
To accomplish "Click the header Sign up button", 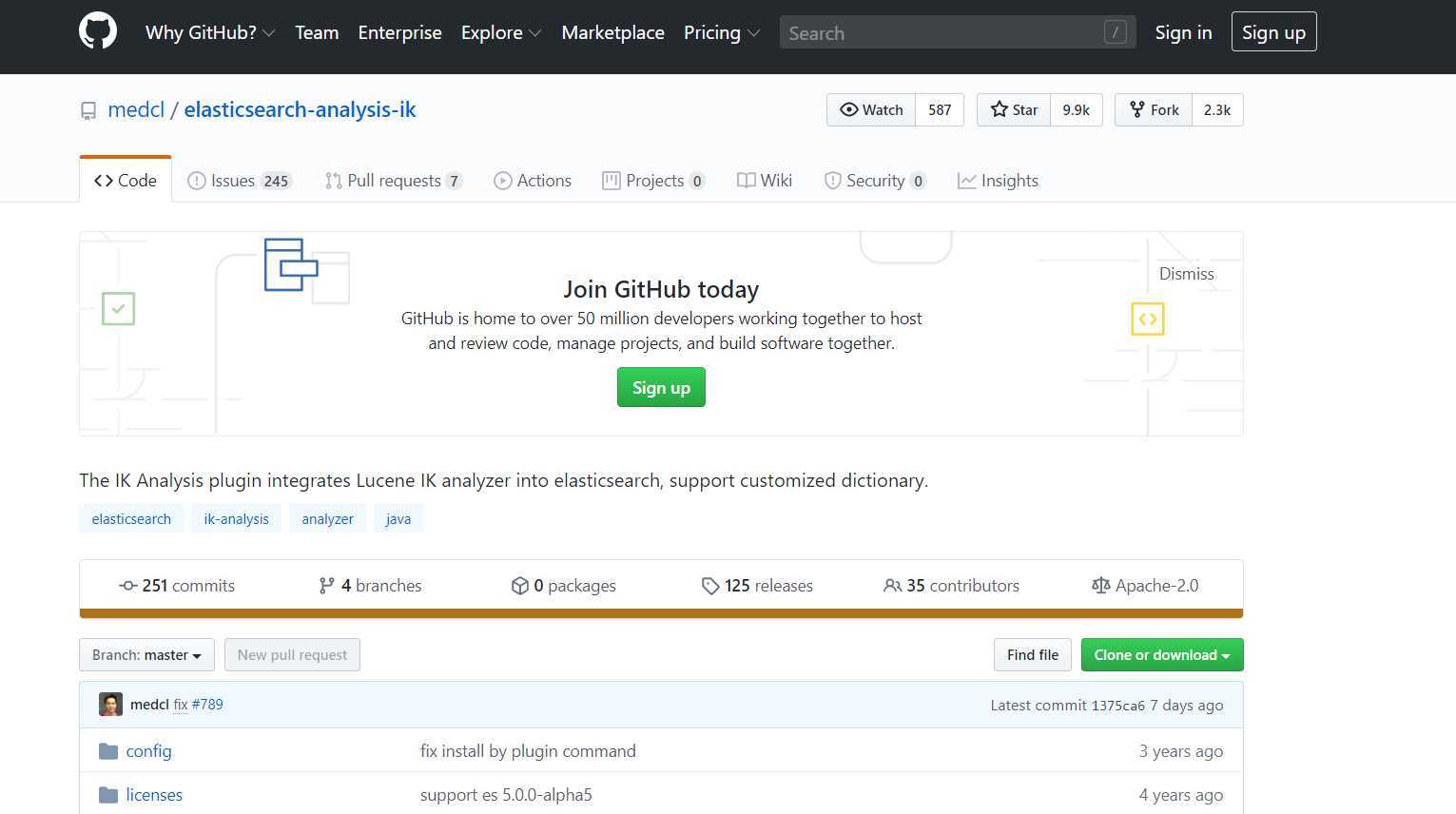I will (1273, 31).
